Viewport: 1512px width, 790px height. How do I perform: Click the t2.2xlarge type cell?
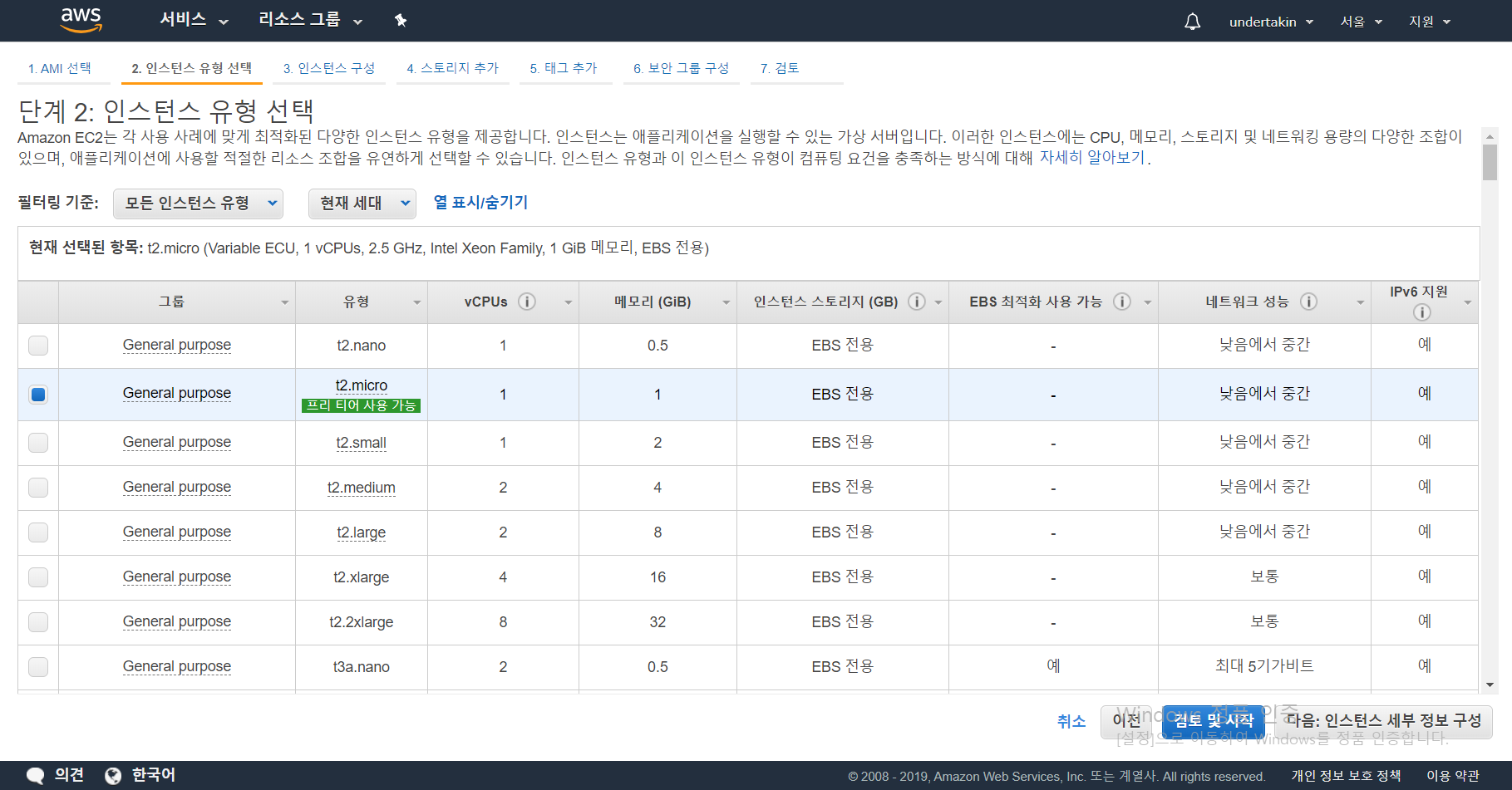pyautogui.click(x=362, y=622)
